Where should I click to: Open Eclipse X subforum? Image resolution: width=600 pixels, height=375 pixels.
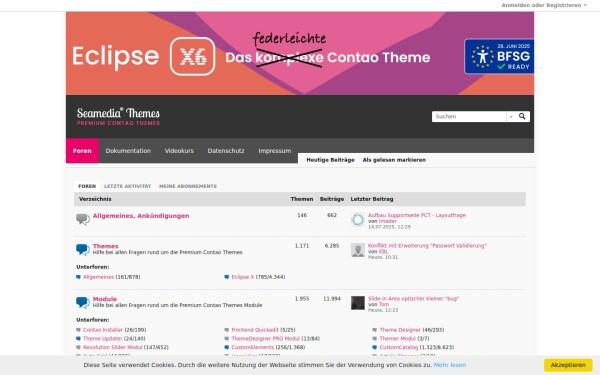click(x=243, y=277)
